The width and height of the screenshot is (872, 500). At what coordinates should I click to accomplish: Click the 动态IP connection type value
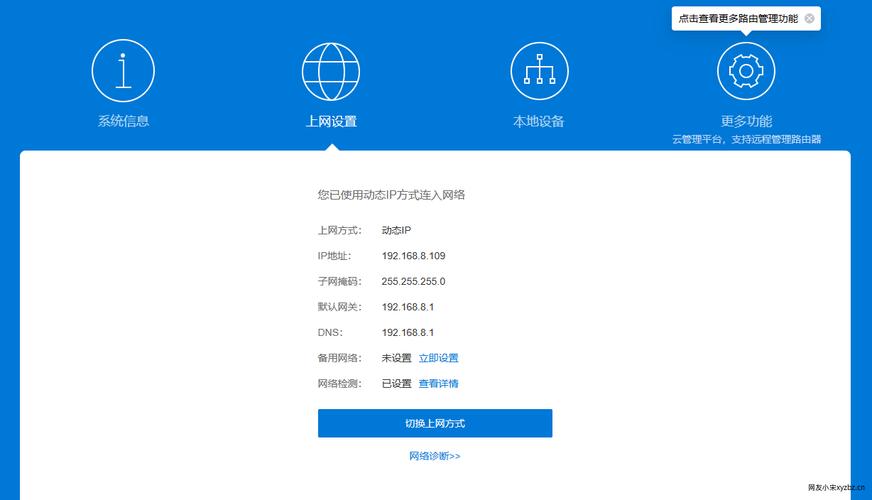[397, 230]
